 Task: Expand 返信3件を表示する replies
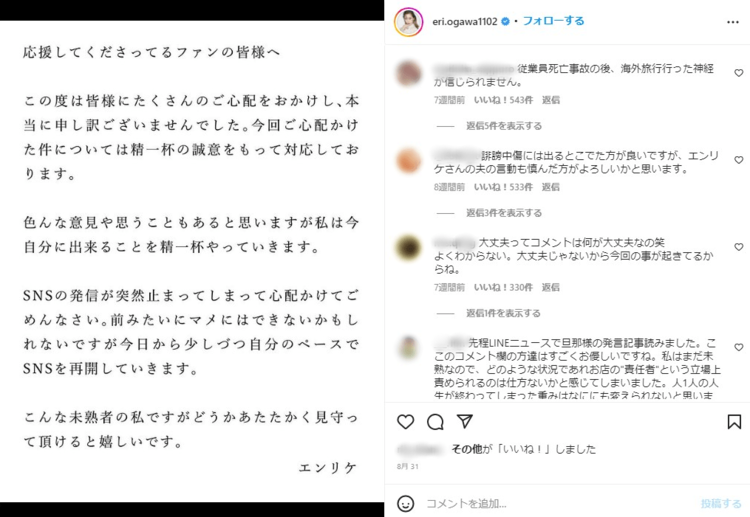[x=504, y=213]
